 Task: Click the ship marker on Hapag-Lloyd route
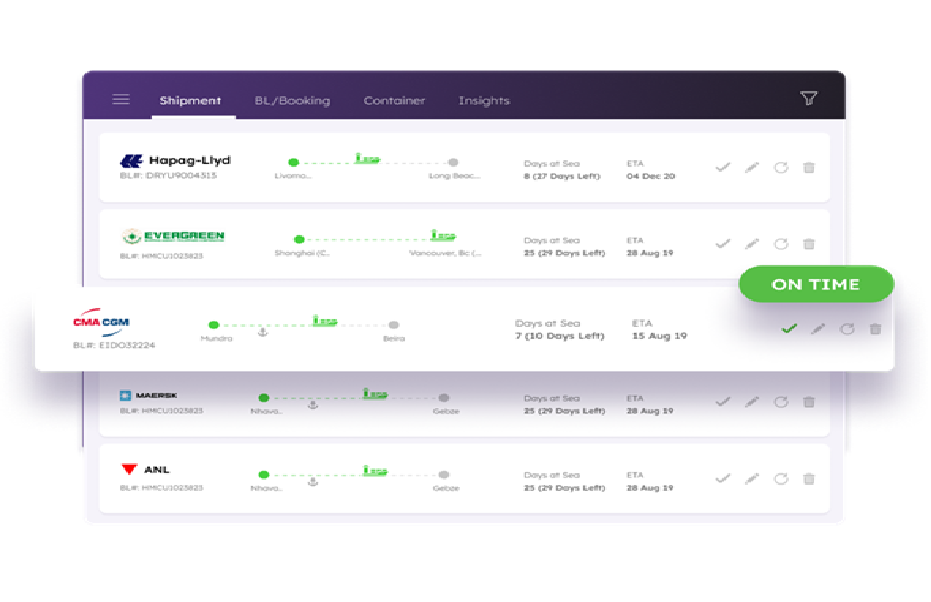367,158
